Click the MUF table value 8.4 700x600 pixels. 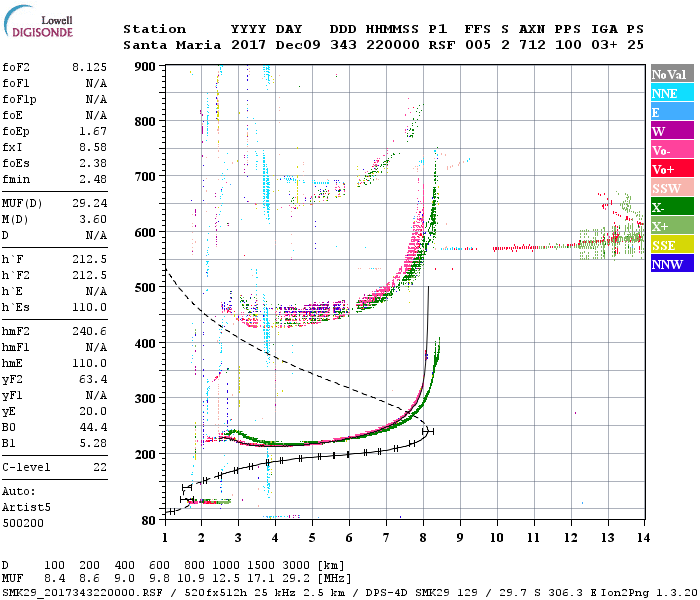point(54,579)
